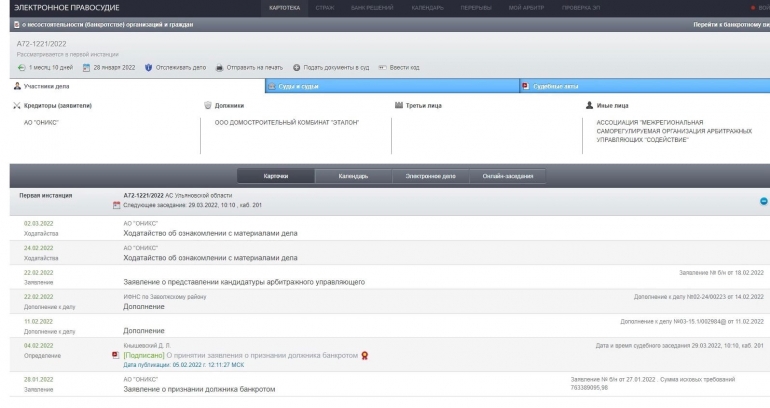Switch to the Электронное дело tab
The image size is (770, 408).
coord(430,176)
